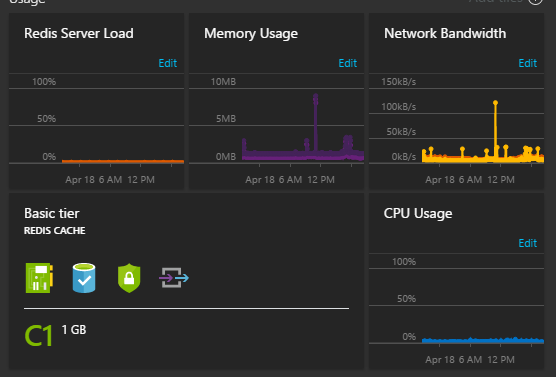556x377 pixels.
Task: Select the Basic tier heading
Action: pyautogui.click(x=52, y=214)
